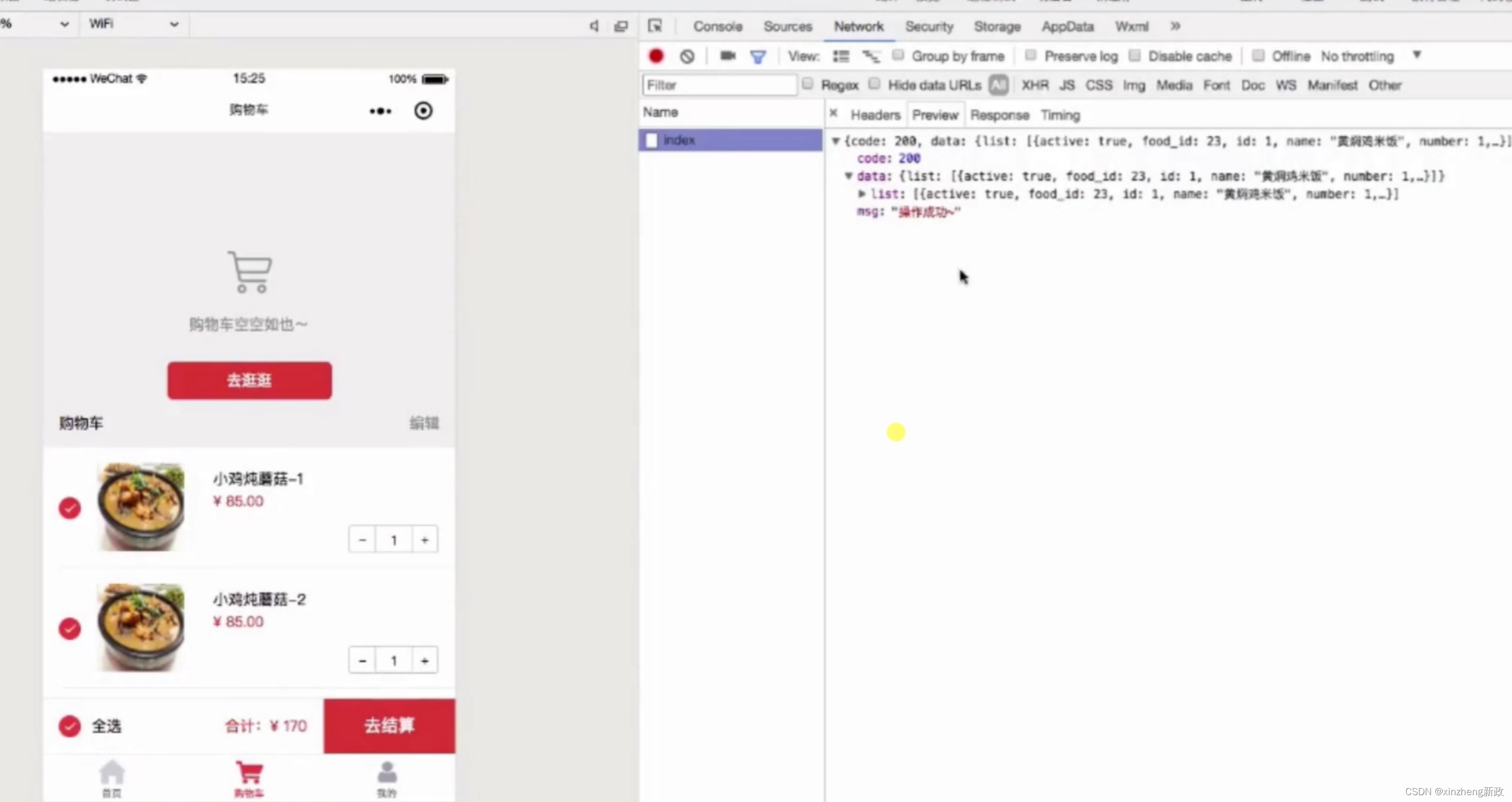Close the request details panel
This screenshot has height=802, width=1512.
pyautogui.click(x=833, y=112)
